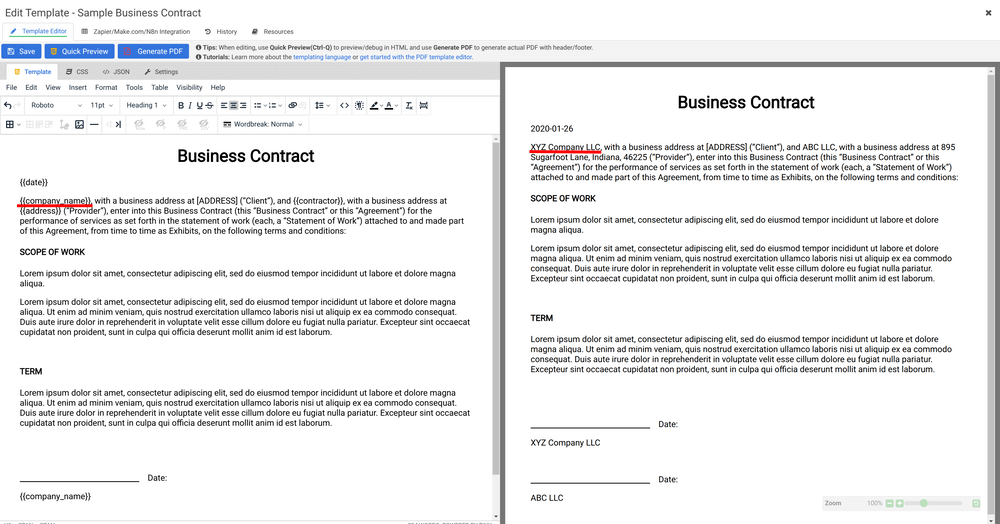The height and width of the screenshot is (524, 1000).
Task: Open the Insert menu
Action: tap(78, 87)
